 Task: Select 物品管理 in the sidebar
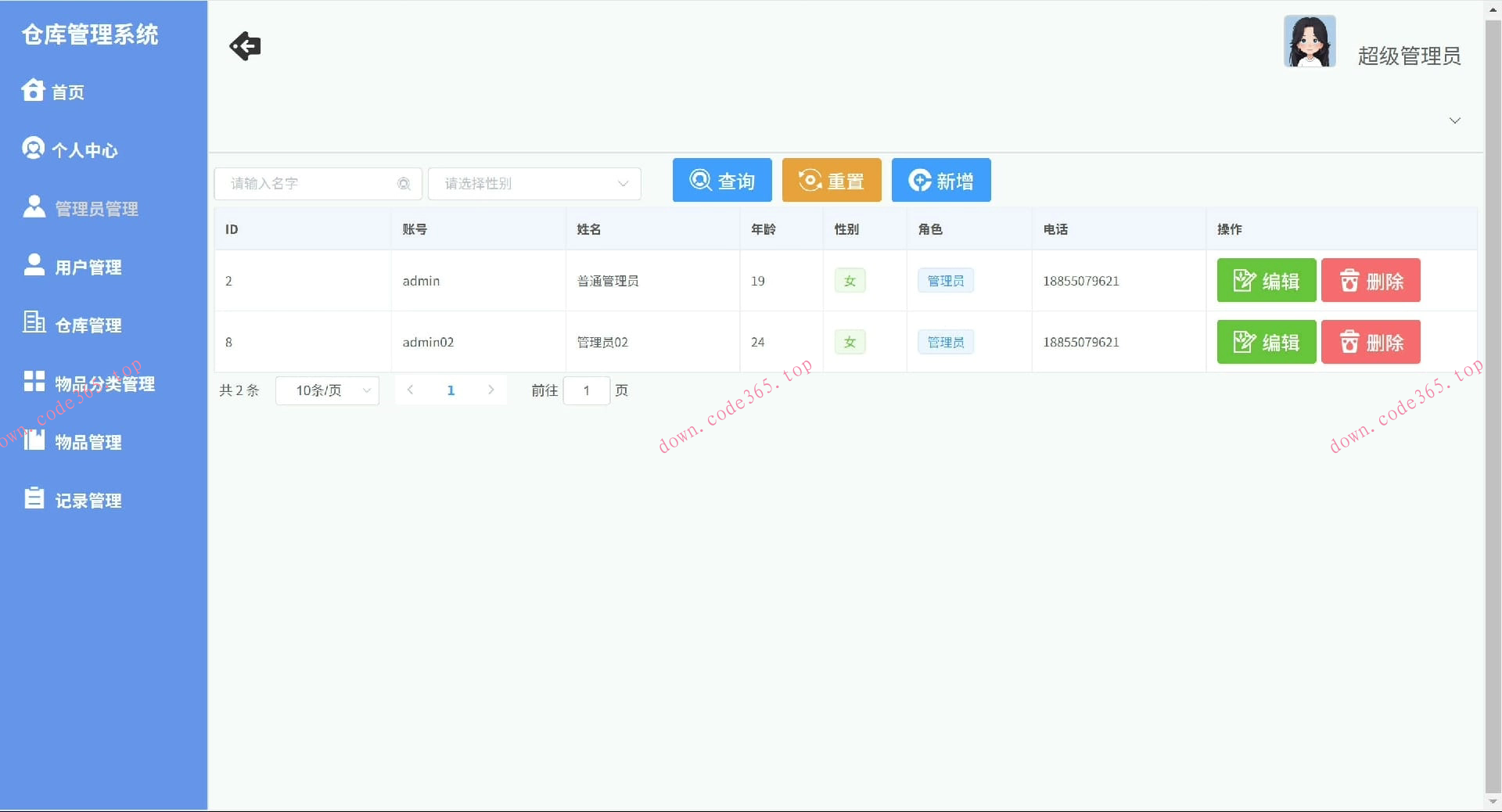[88, 442]
